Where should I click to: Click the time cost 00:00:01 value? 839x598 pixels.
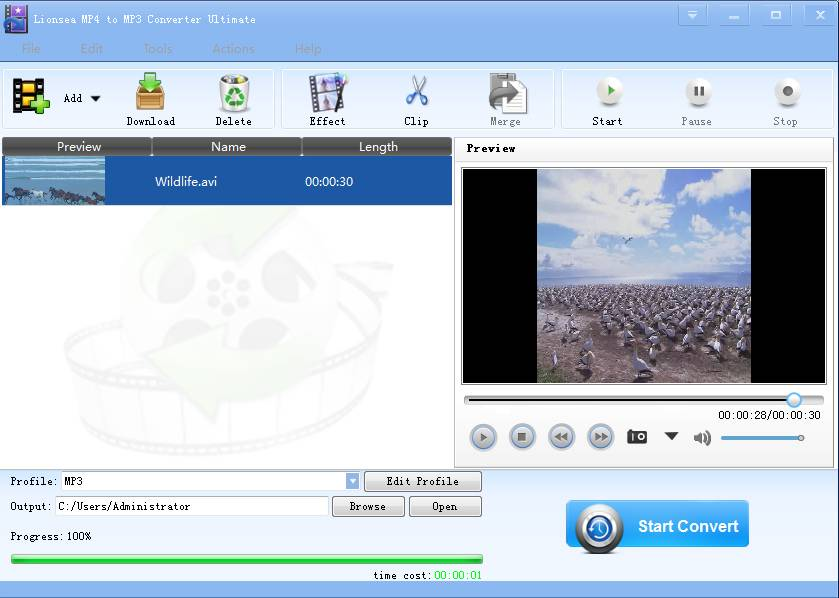click(458, 576)
